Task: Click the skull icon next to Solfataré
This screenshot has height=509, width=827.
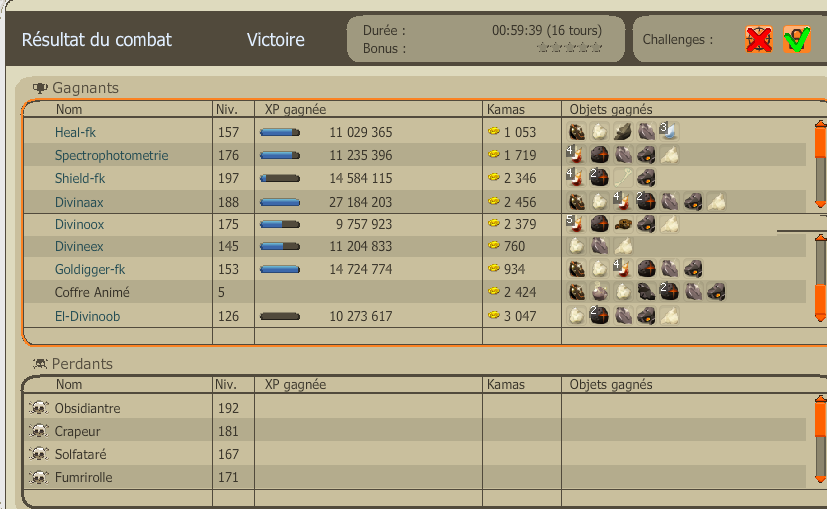Action: point(39,454)
